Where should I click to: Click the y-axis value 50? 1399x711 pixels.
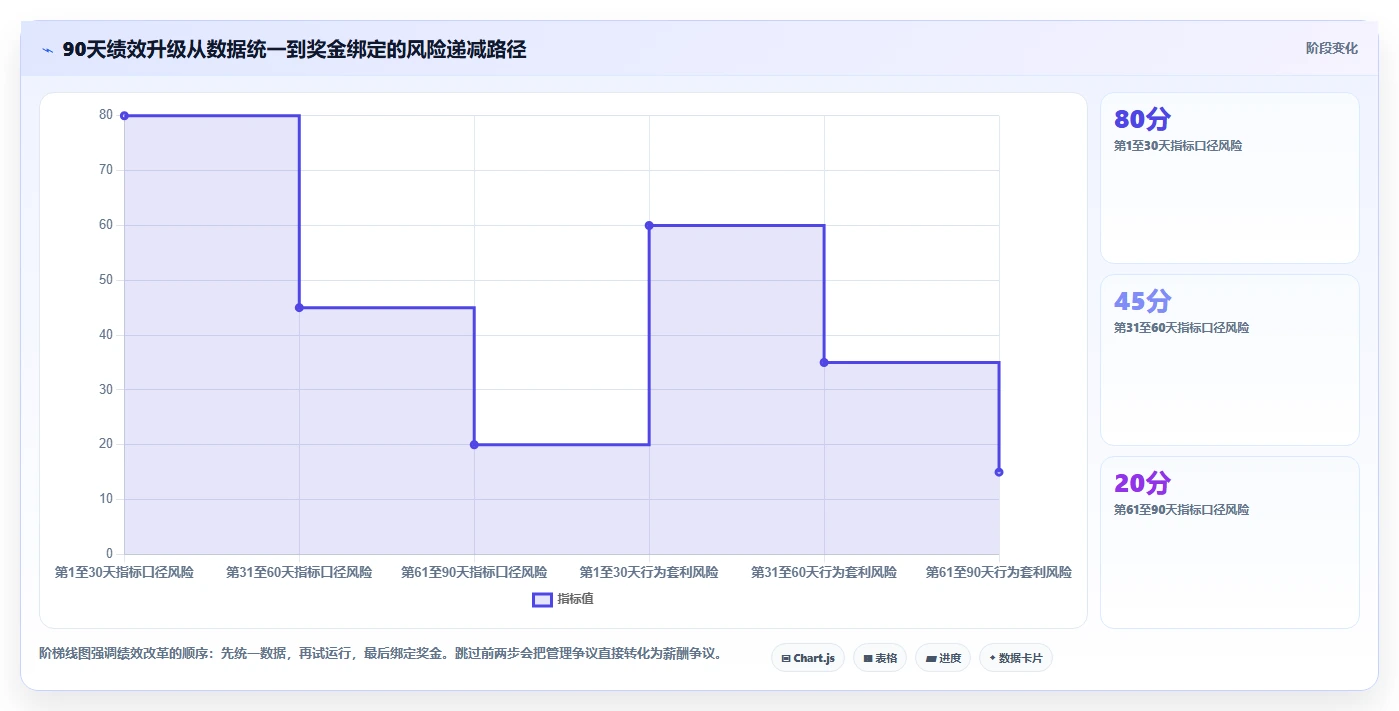[106, 280]
